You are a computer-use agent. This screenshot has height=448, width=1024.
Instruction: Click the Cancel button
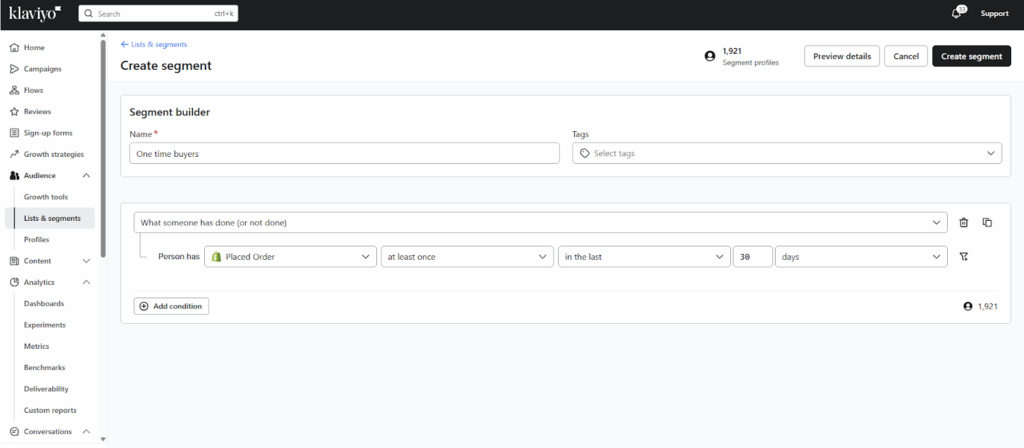pyautogui.click(x=906, y=56)
